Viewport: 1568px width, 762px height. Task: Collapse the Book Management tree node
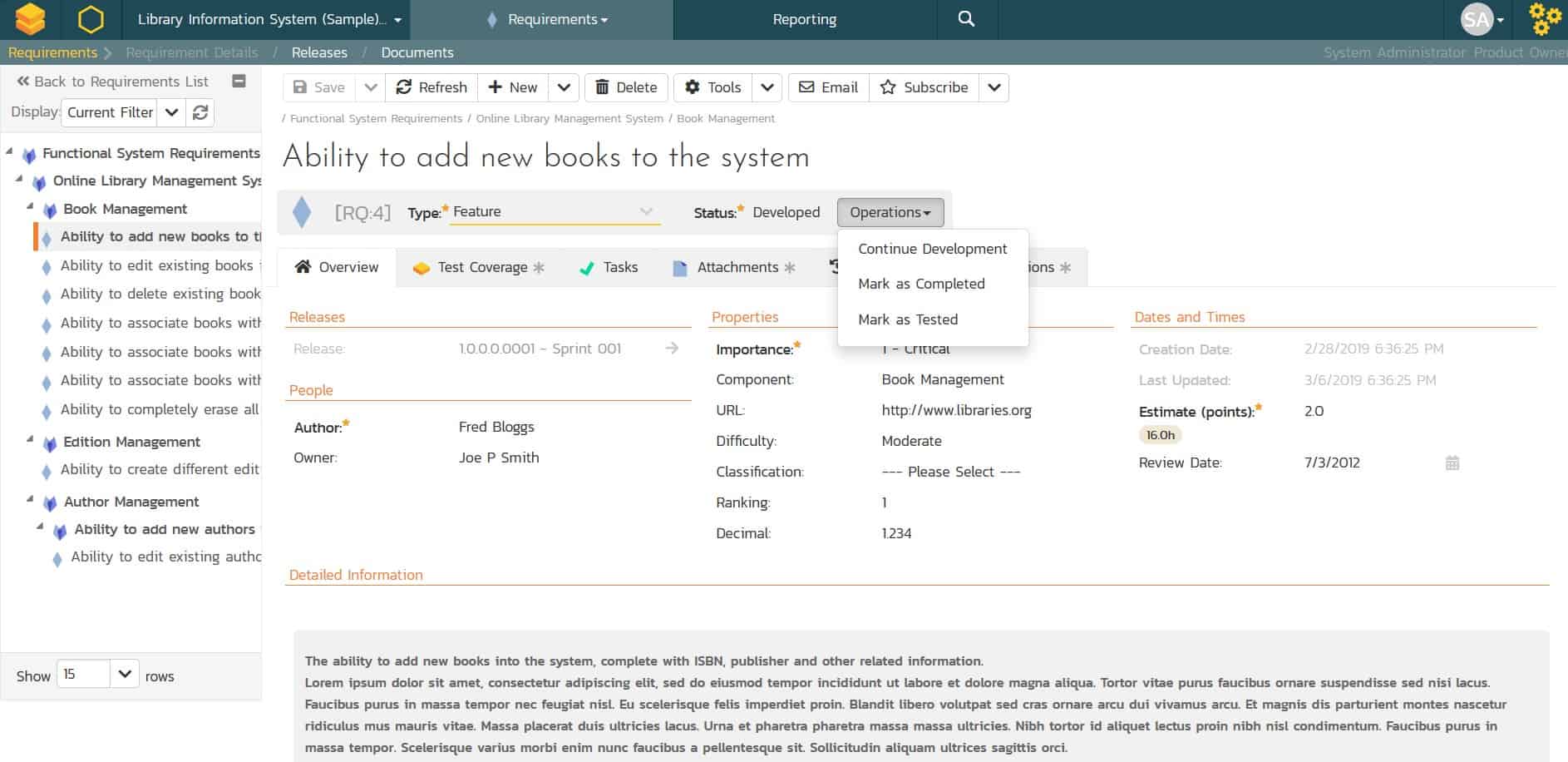coord(30,206)
